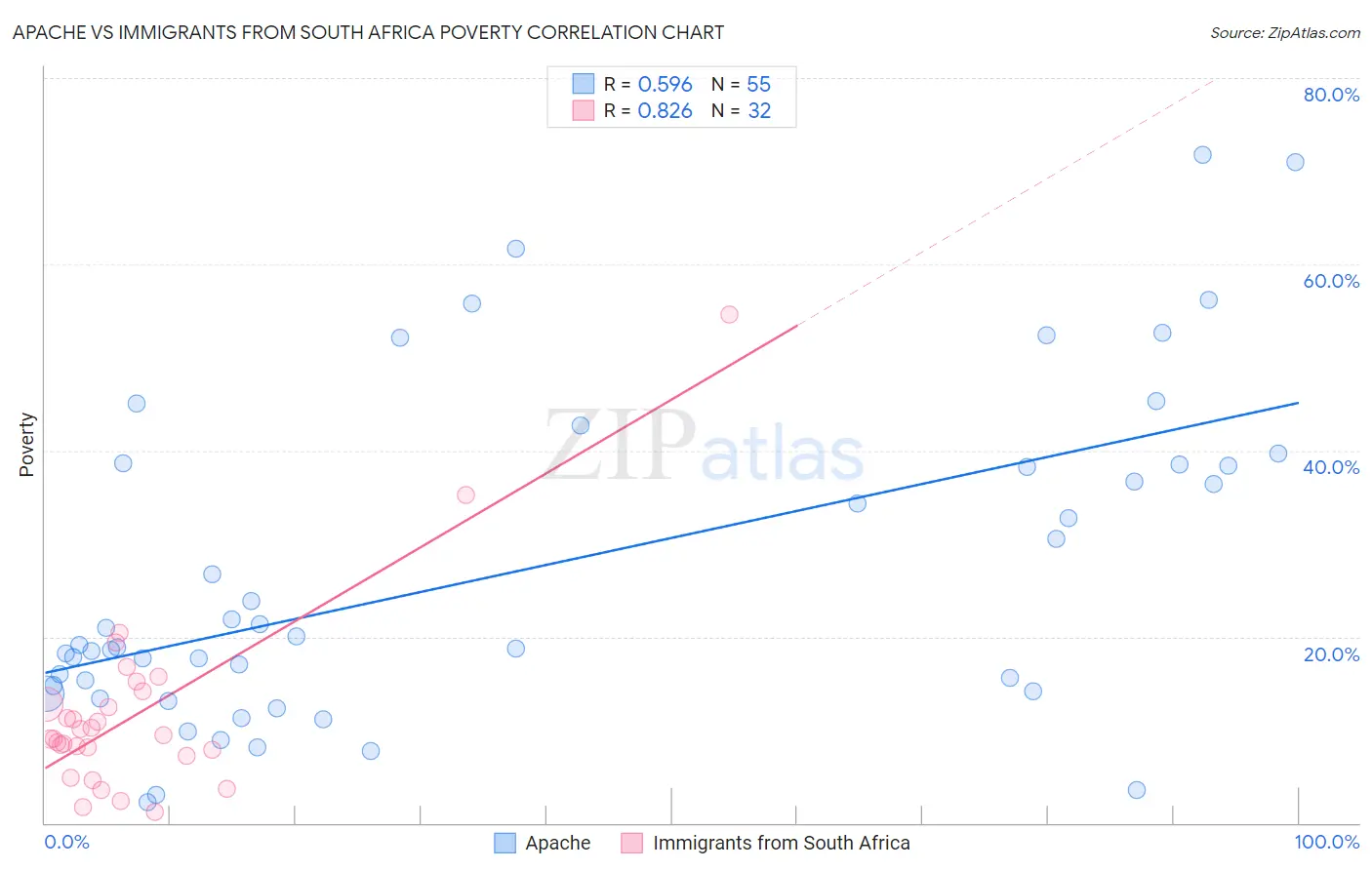1372x870 pixels.
Task: Click the 20.0% y-axis tick label
Action: pyautogui.click(x=1331, y=654)
